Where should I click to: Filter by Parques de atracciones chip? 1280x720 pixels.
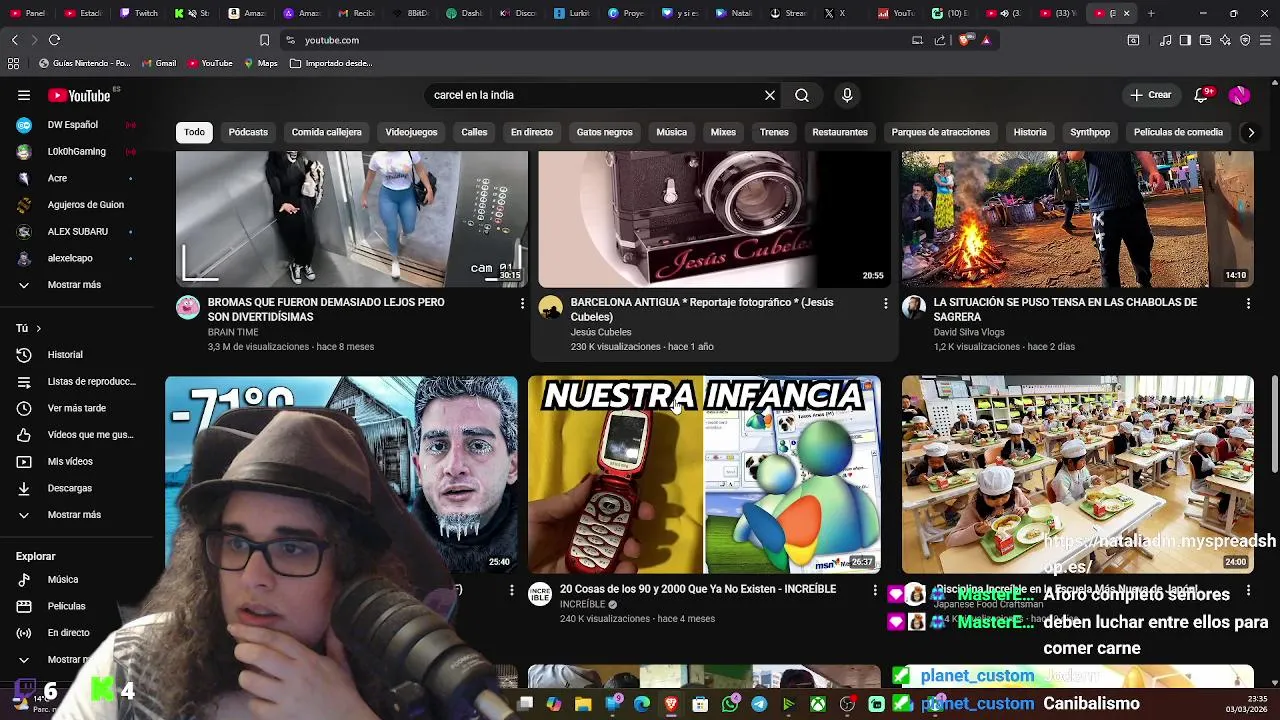tap(940, 132)
